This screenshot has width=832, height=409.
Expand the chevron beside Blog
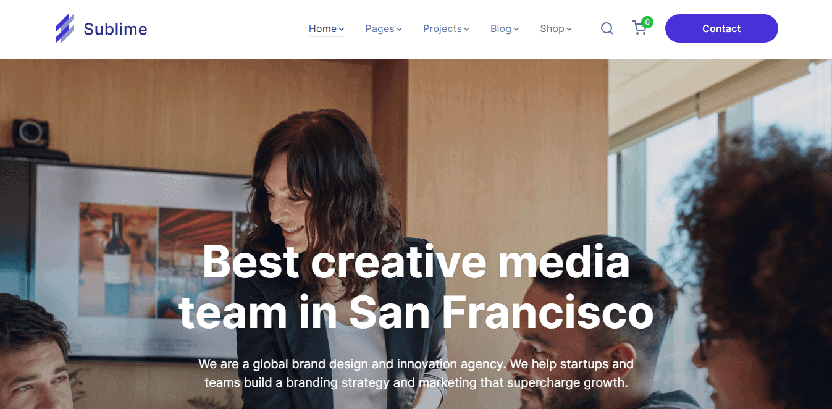pyautogui.click(x=516, y=29)
